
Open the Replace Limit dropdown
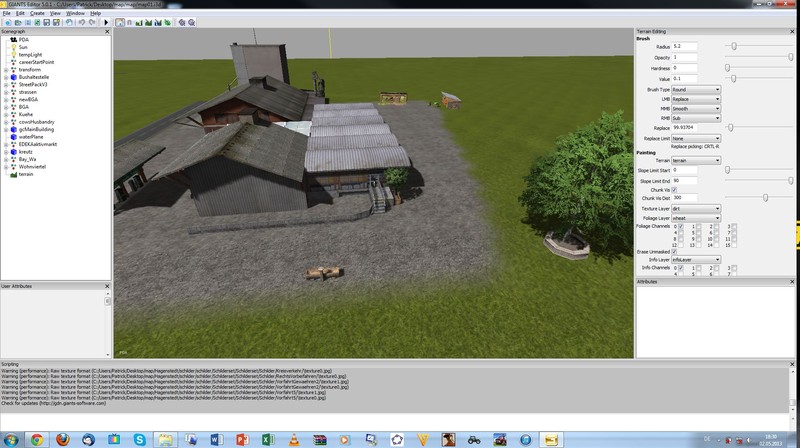coord(696,138)
